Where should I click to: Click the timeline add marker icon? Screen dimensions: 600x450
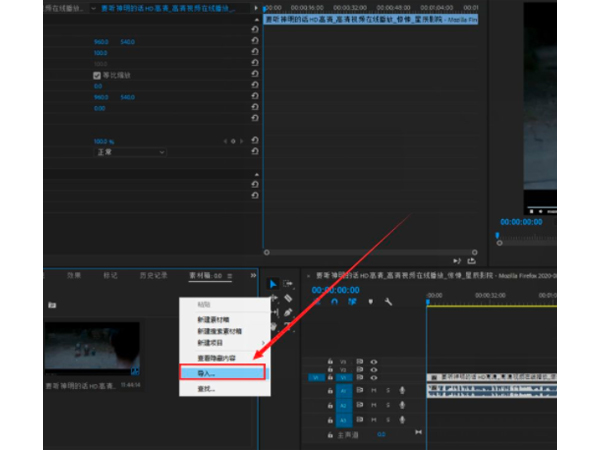370,302
